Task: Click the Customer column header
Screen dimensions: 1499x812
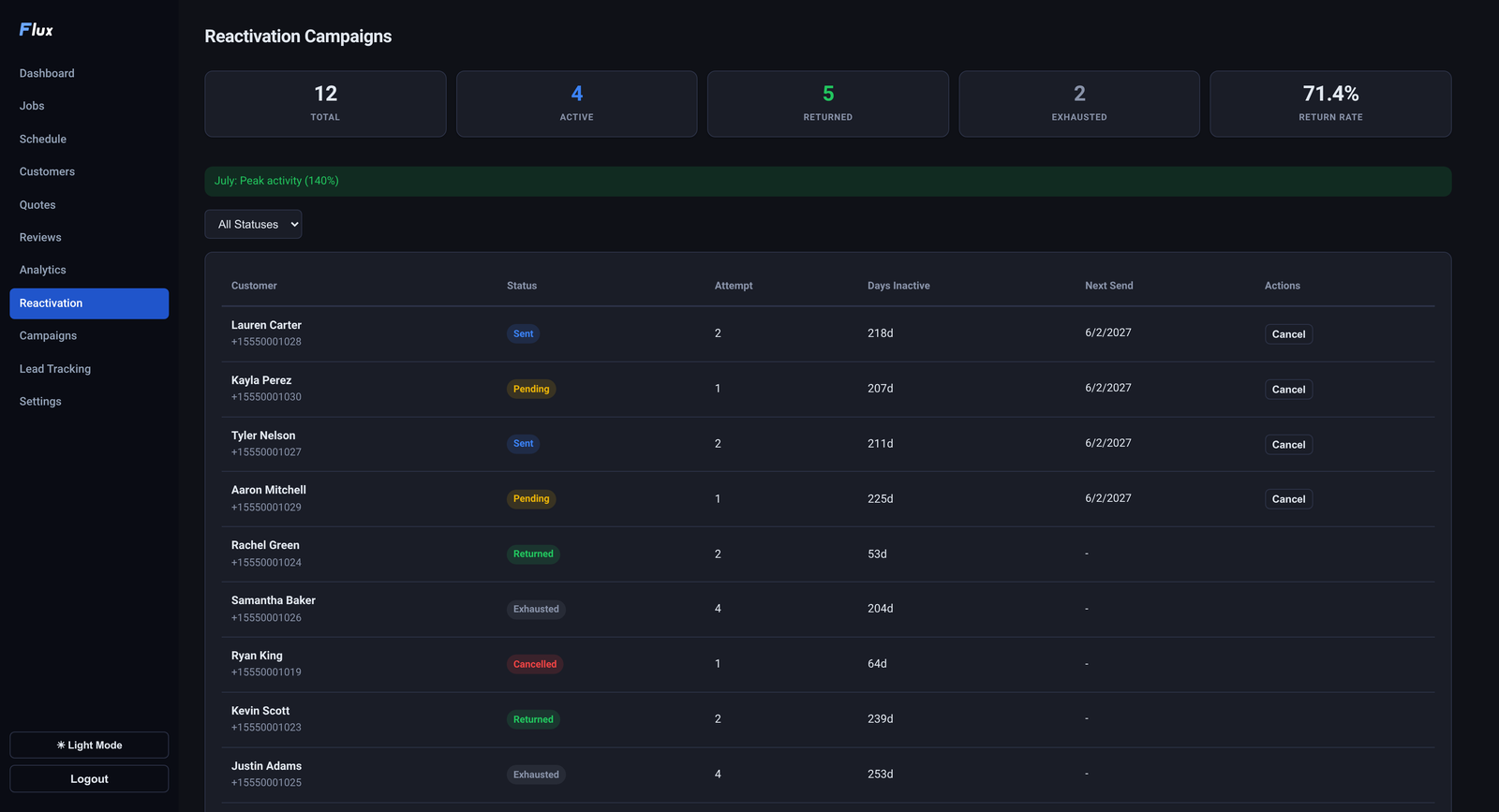Action: pos(254,286)
